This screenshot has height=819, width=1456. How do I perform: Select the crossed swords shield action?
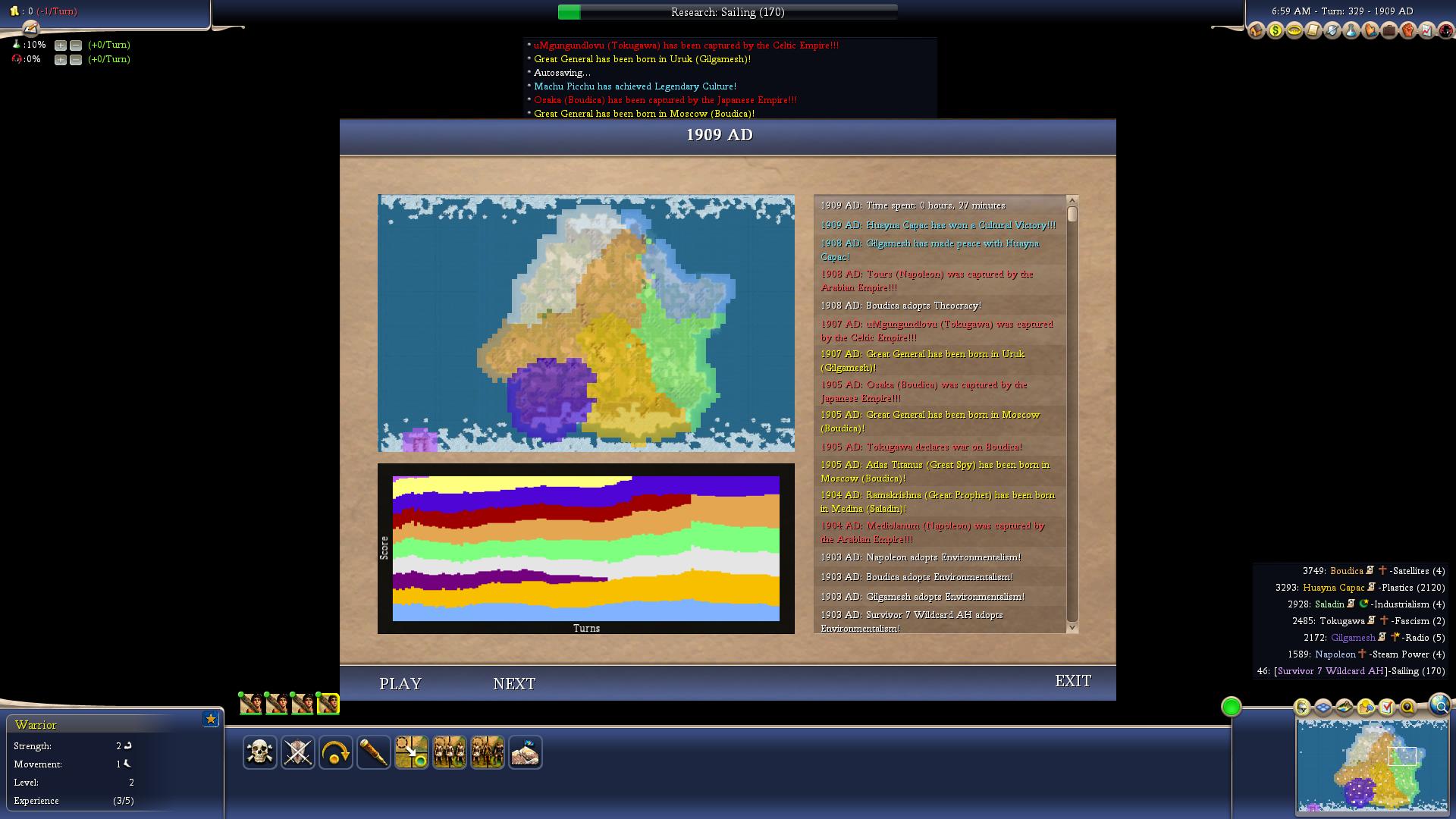[298, 752]
